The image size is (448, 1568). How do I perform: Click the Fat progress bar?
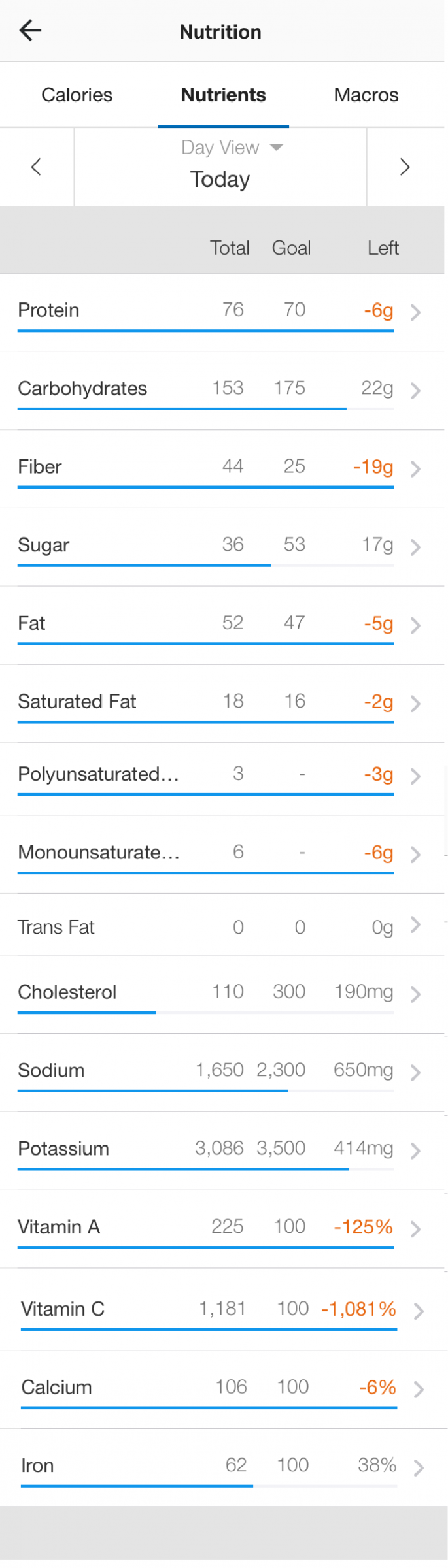(205, 644)
